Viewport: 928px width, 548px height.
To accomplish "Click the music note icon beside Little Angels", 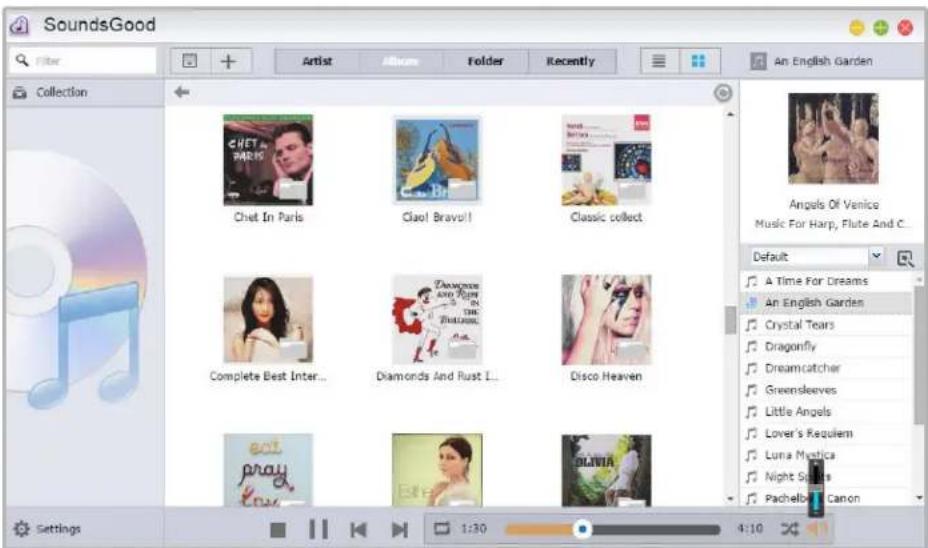I will [751, 412].
